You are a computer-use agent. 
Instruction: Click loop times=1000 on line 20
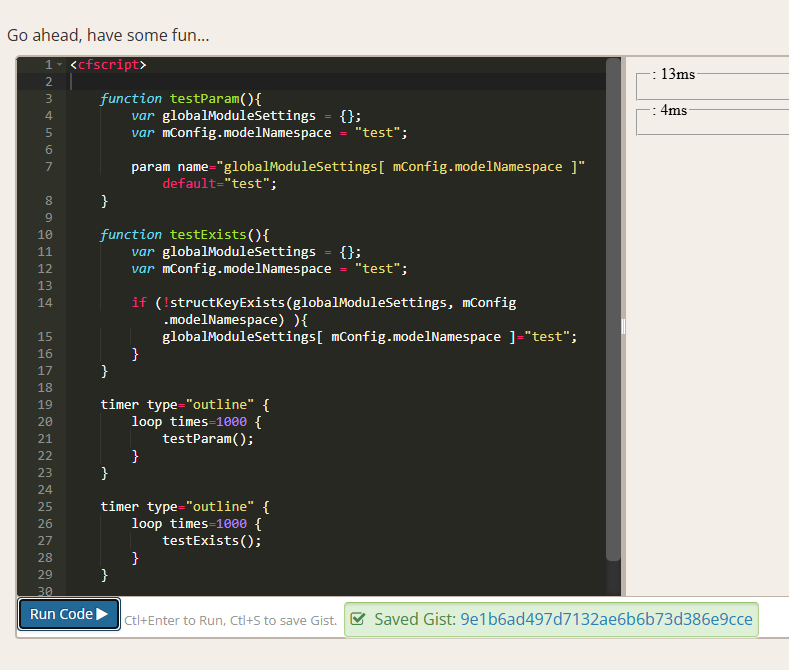[x=189, y=422]
